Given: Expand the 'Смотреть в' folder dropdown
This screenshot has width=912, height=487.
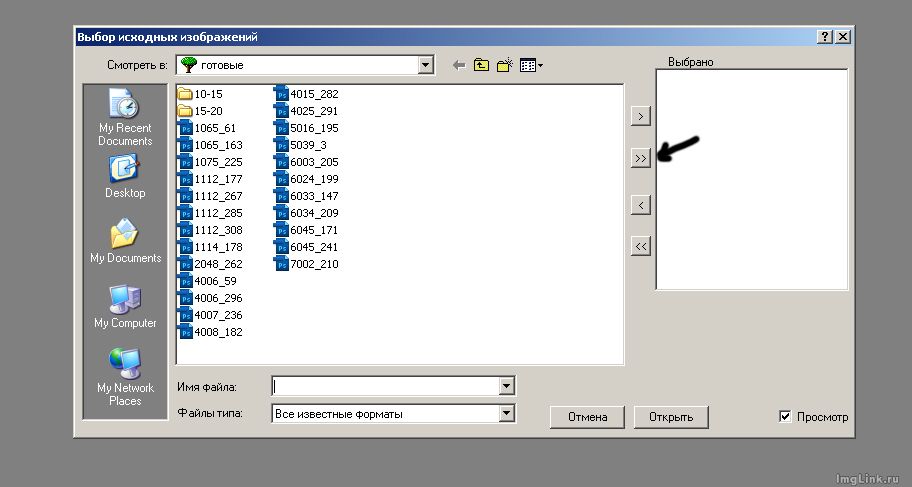Looking at the screenshot, I should coord(426,65).
